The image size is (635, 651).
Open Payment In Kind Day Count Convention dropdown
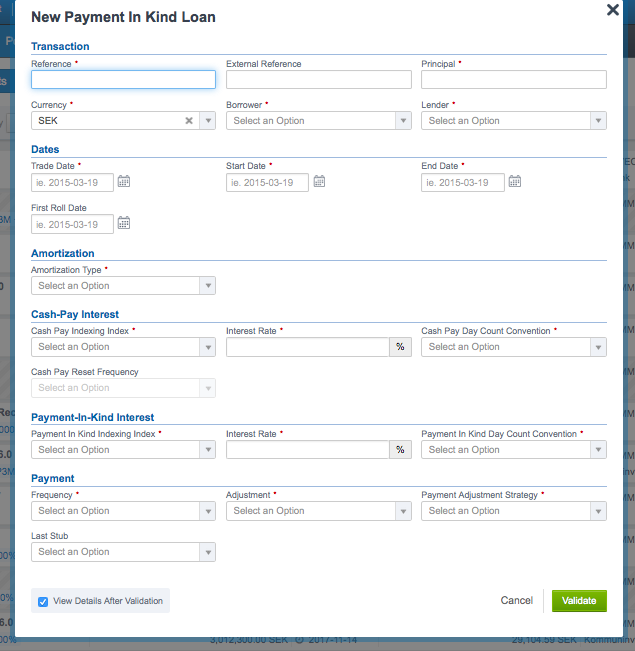click(x=513, y=450)
